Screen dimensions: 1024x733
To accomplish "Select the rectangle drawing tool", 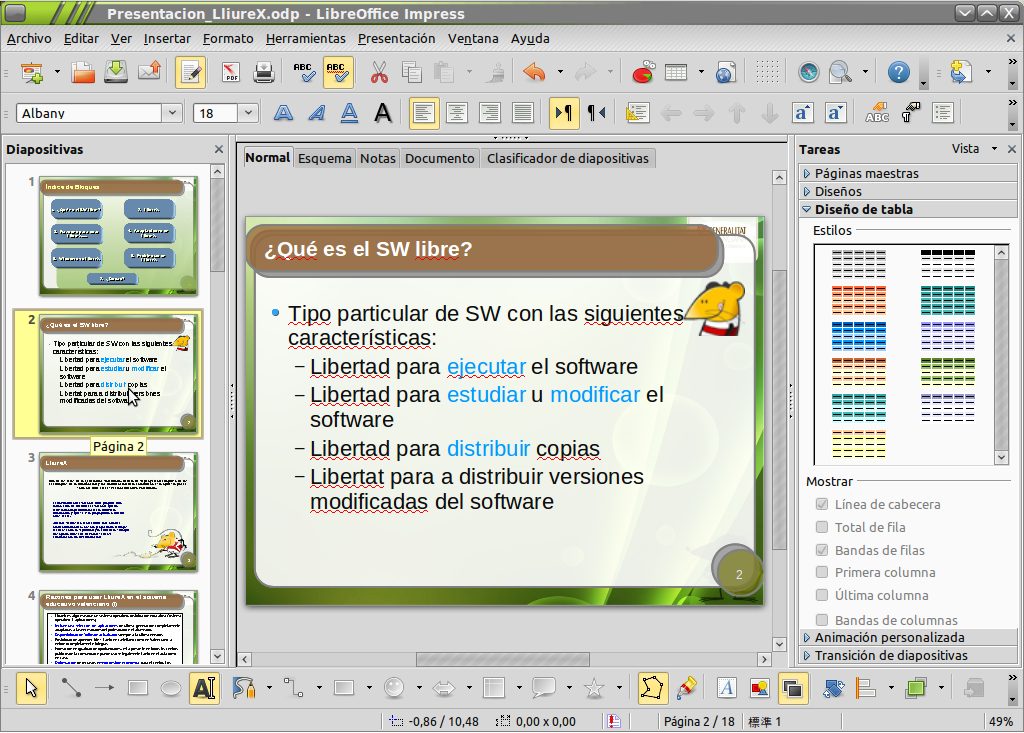I will 136,688.
